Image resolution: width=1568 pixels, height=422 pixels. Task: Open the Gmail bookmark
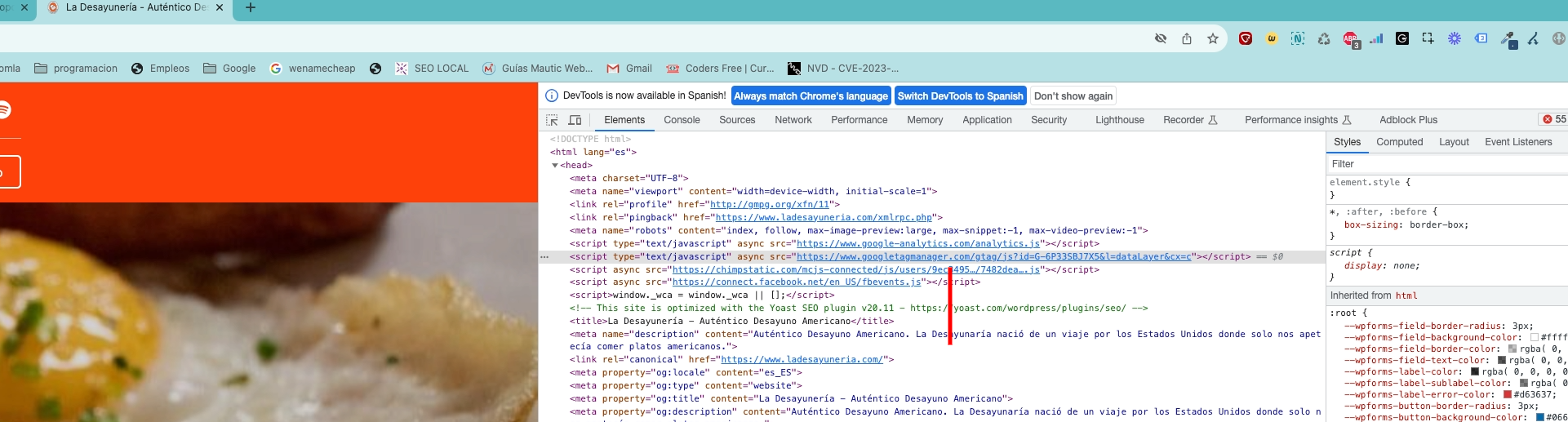coord(629,69)
